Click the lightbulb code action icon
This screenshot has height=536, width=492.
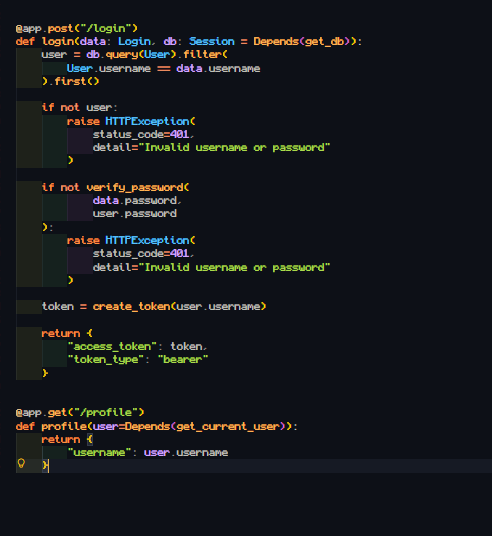tap(21, 464)
